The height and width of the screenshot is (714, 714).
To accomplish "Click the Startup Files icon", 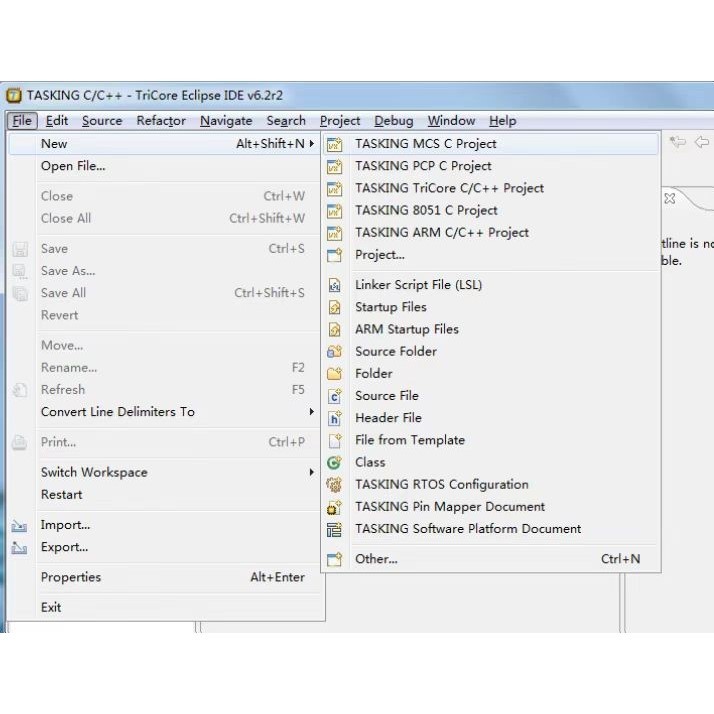I will 334,307.
